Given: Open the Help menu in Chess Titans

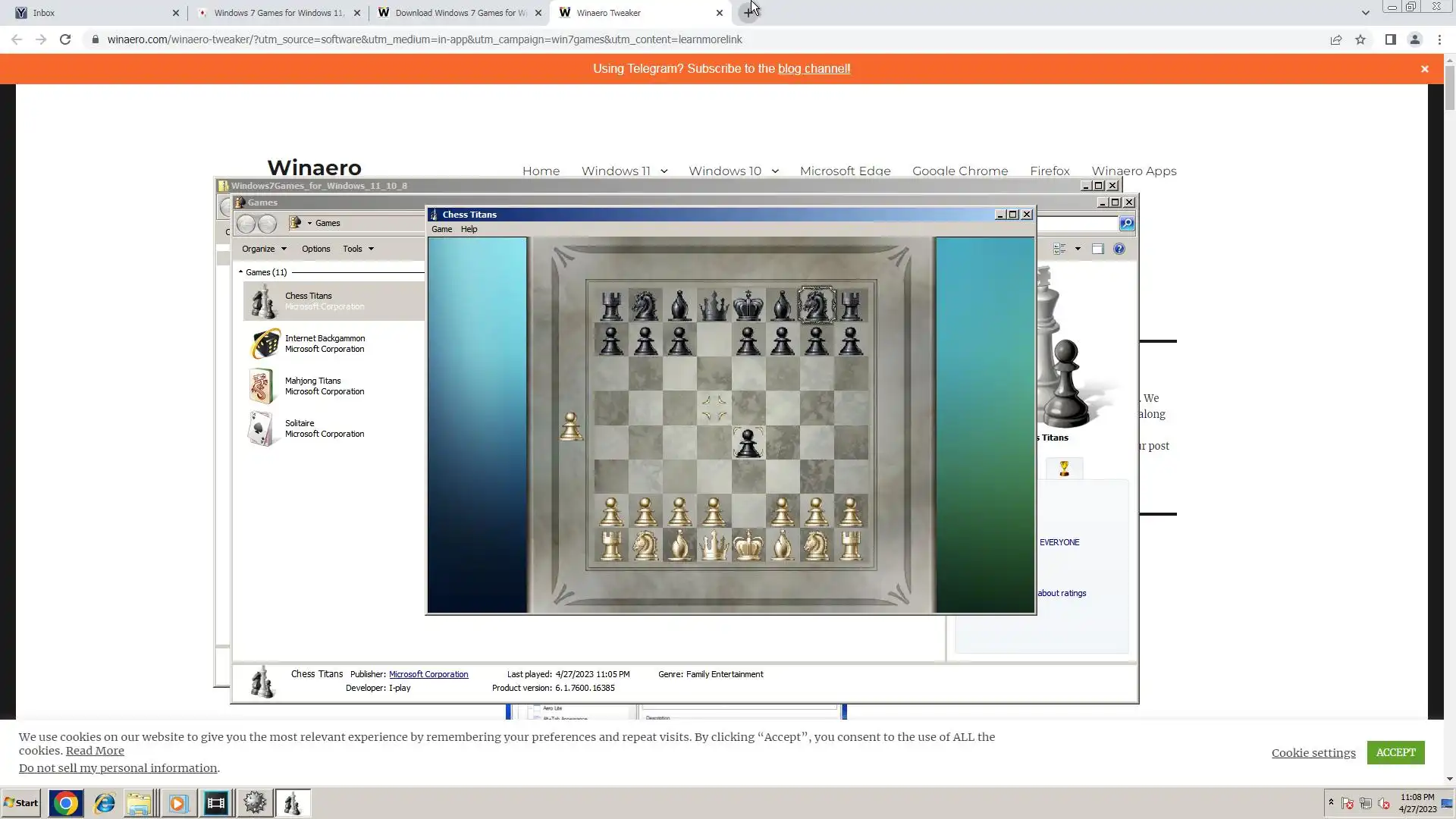Looking at the screenshot, I should point(469,229).
